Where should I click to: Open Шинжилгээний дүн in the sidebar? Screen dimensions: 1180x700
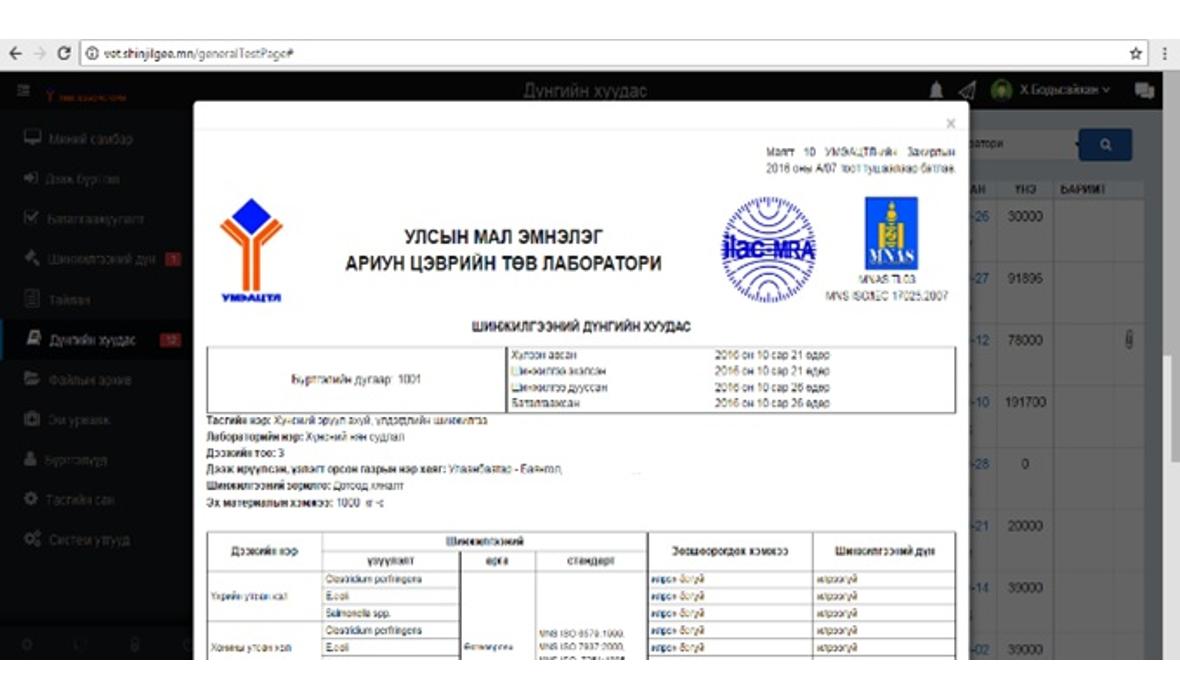click(90, 259)
